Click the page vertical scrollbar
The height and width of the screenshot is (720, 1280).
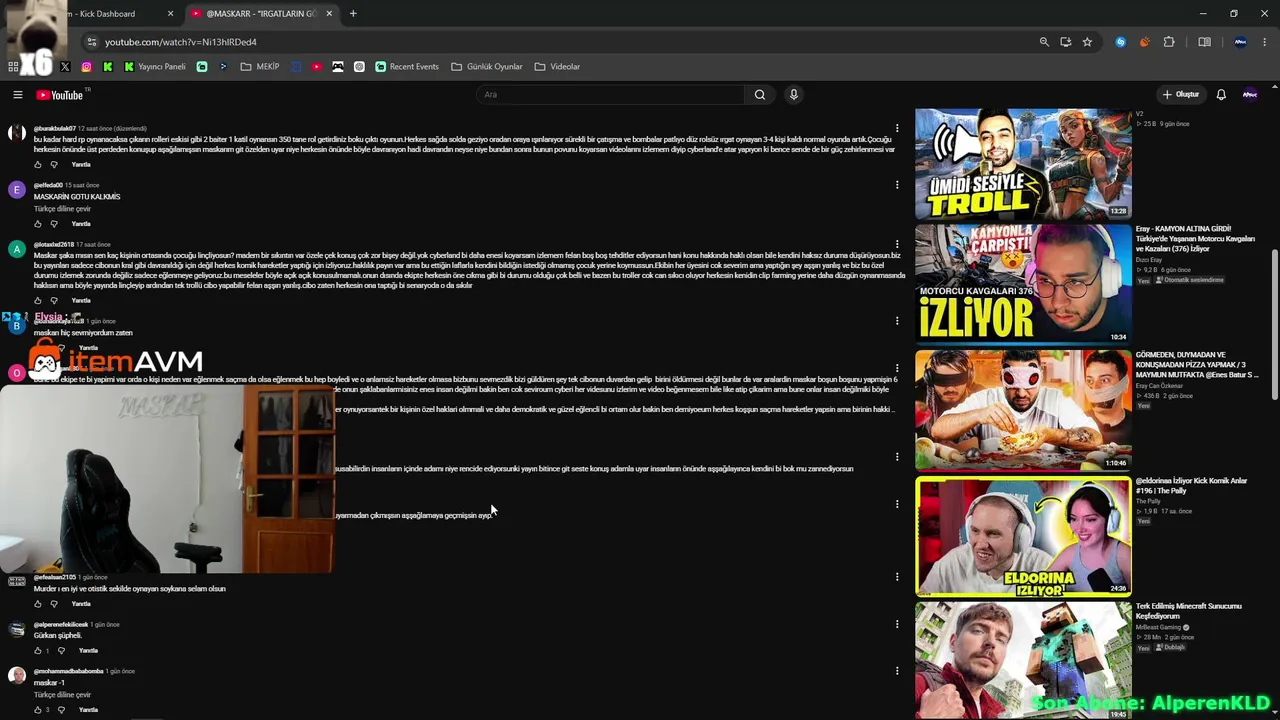click(x=1274, y=325)
